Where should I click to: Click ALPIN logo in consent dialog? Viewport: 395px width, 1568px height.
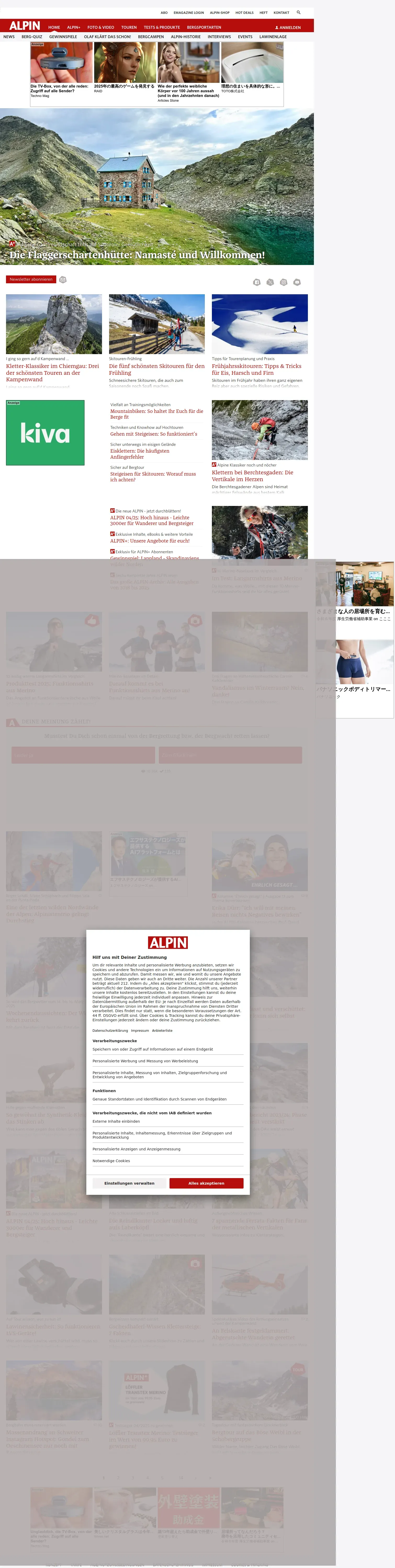[x=168, y=943]
